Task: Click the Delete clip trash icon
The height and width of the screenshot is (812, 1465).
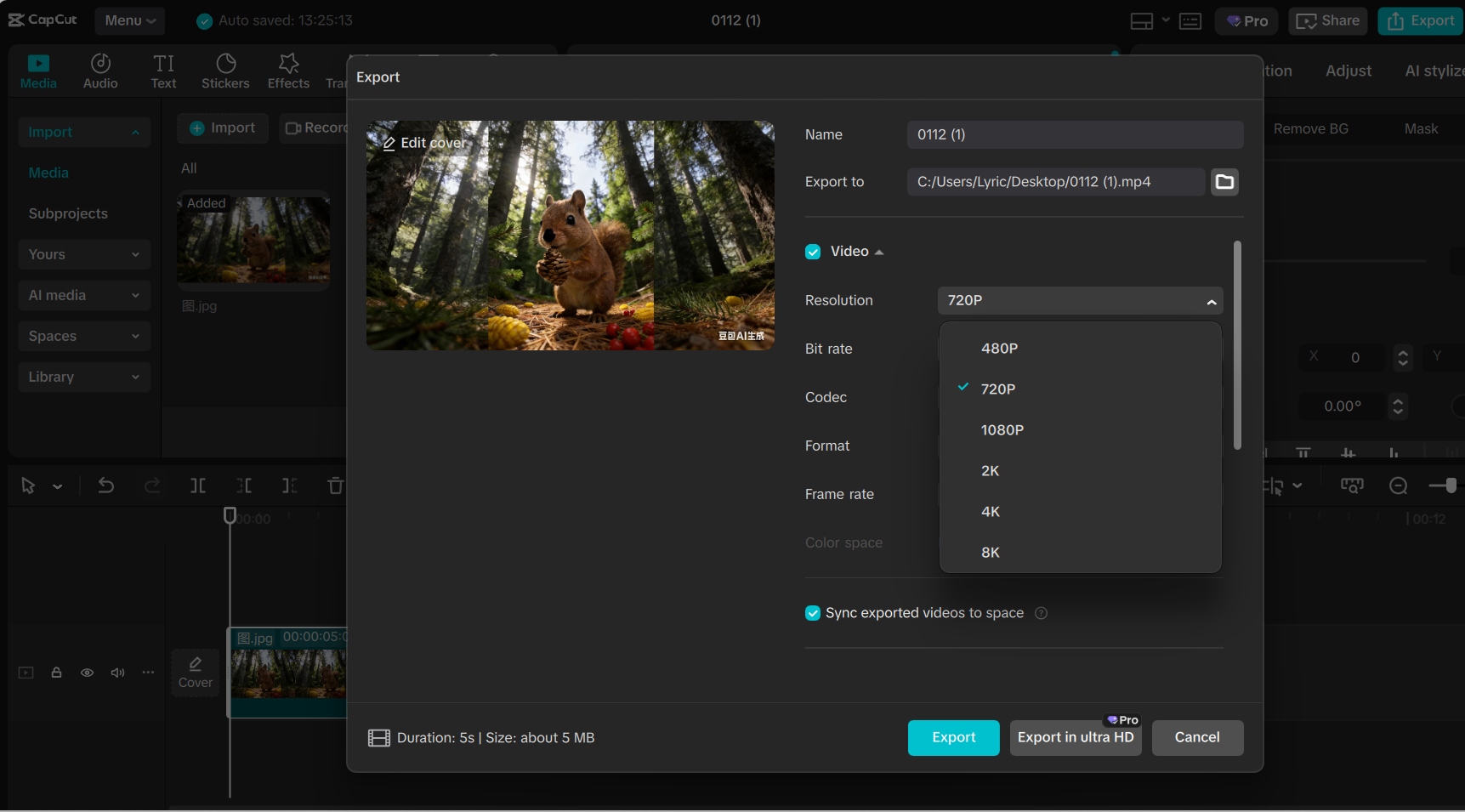Action: [335, 485]
